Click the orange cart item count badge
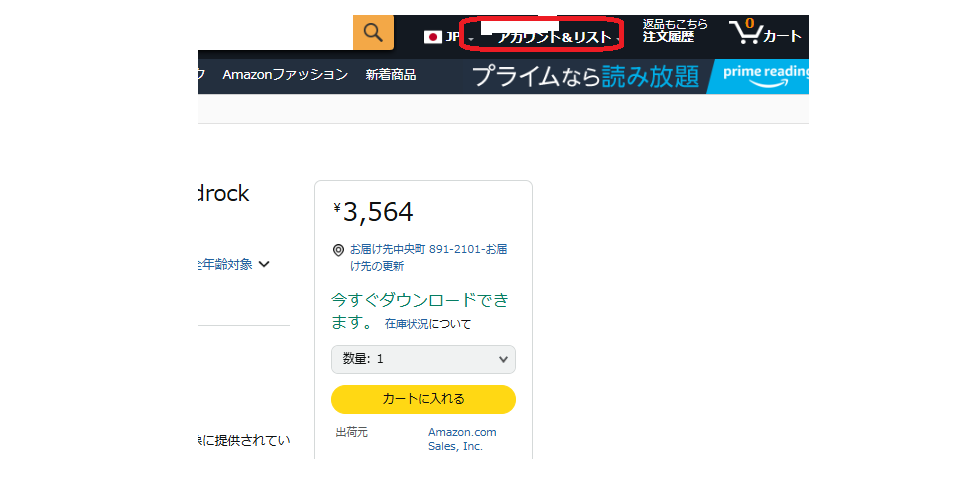 pos(749,23)
